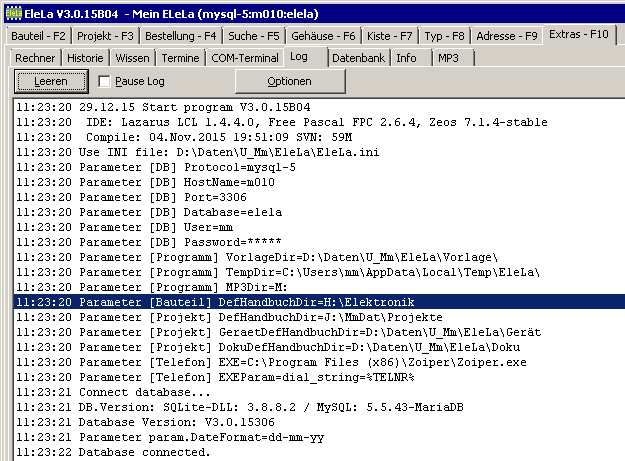Image resolution: width=625 pixels, height=461 pixels.
Task: Open the Bestellung - F4 tab
Action: (x=181, y=36)
